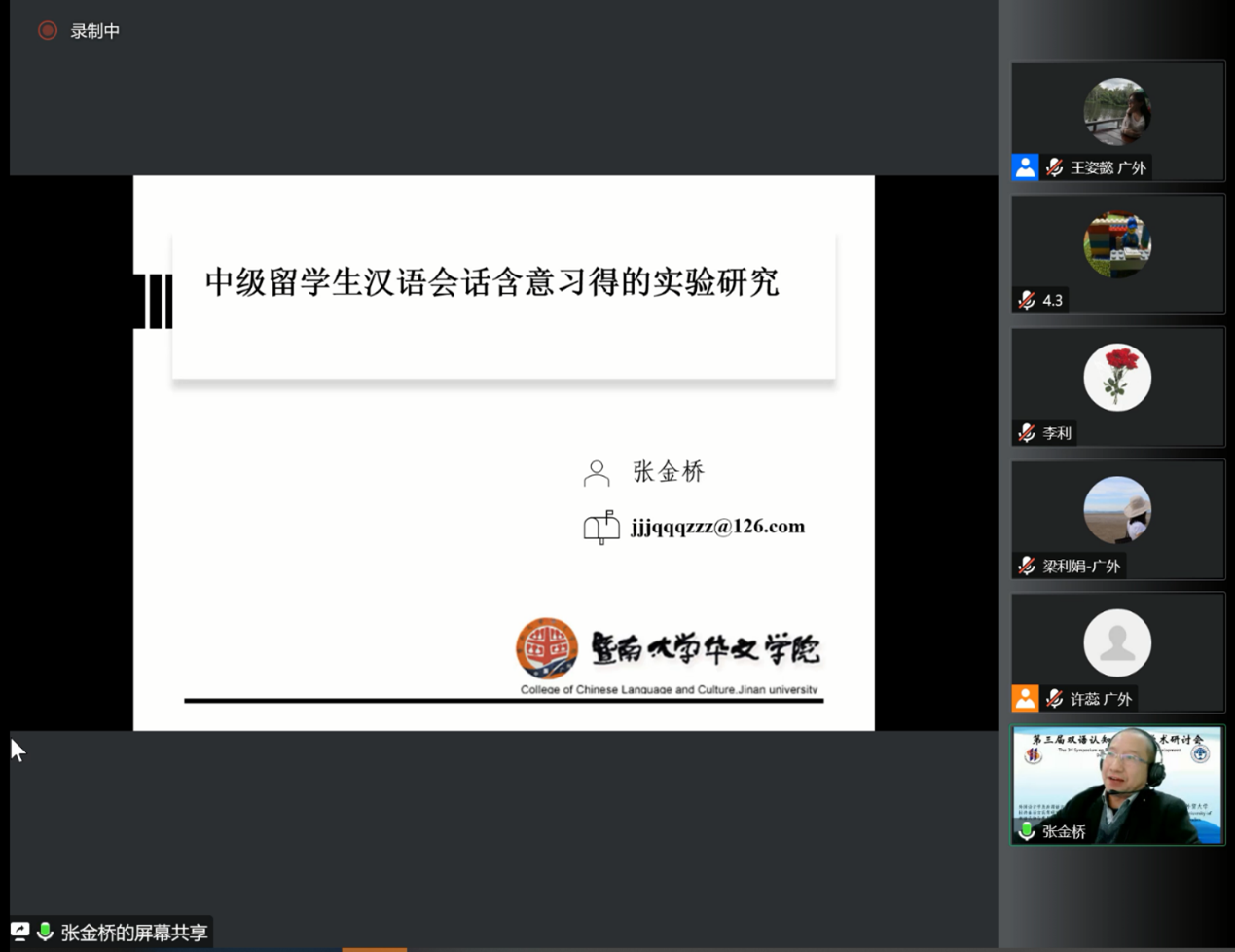Click the blue host icon on 王姿懿's tile
Image resolution: width=1235 pixels, height=952 pixels.
pos(1025,167)
